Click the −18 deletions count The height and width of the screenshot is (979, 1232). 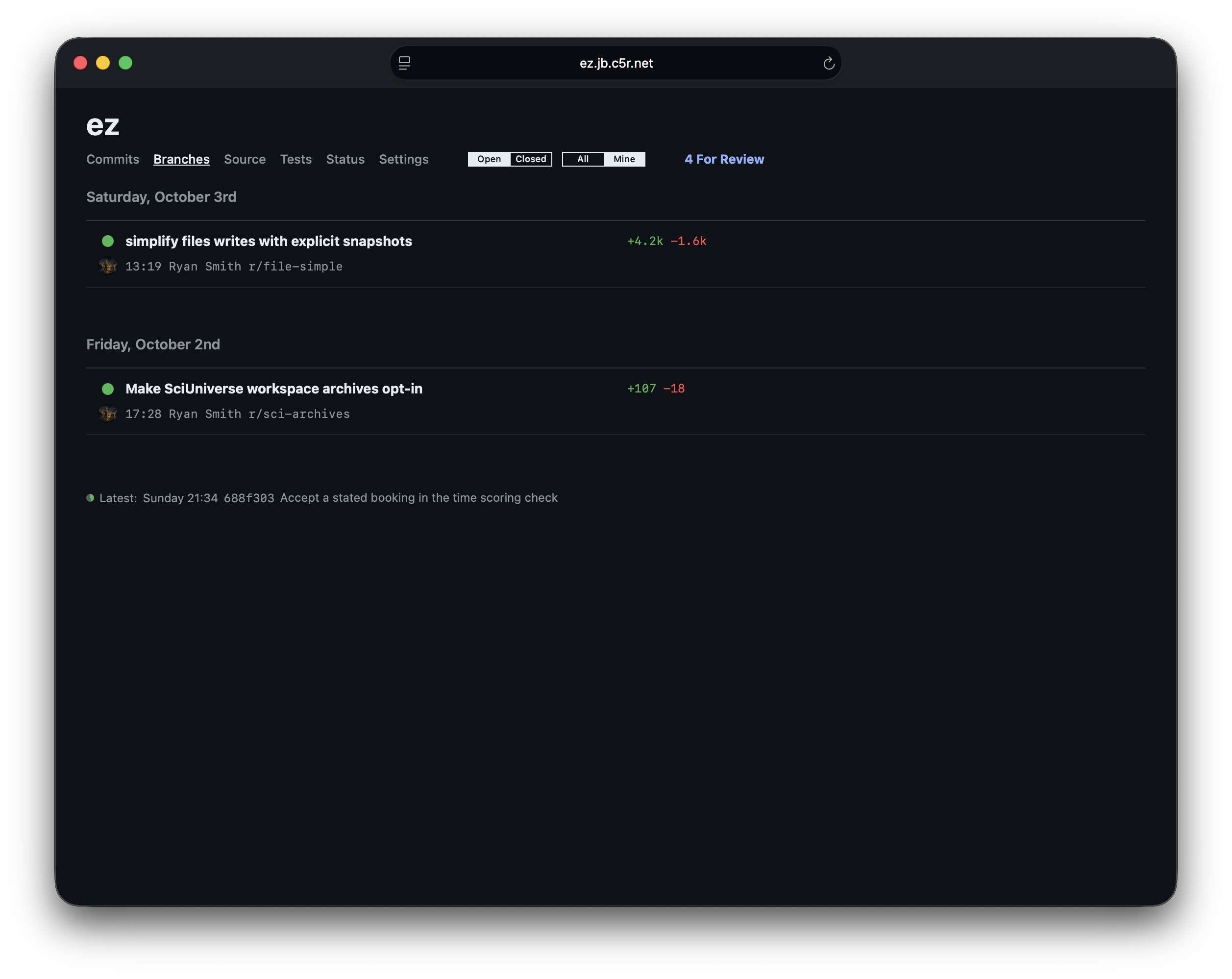(x=674, y=389)
